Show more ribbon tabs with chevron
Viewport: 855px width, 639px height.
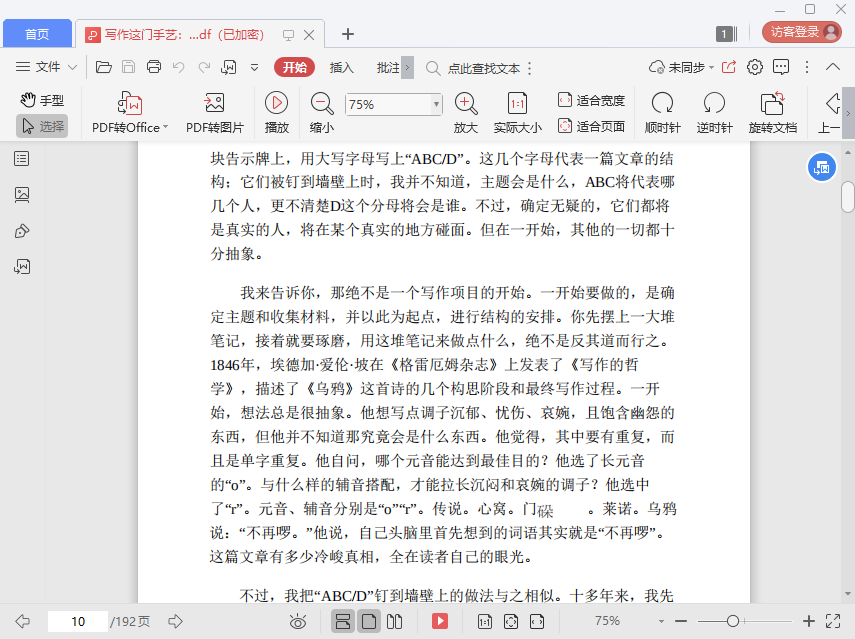tap(407, 68)
